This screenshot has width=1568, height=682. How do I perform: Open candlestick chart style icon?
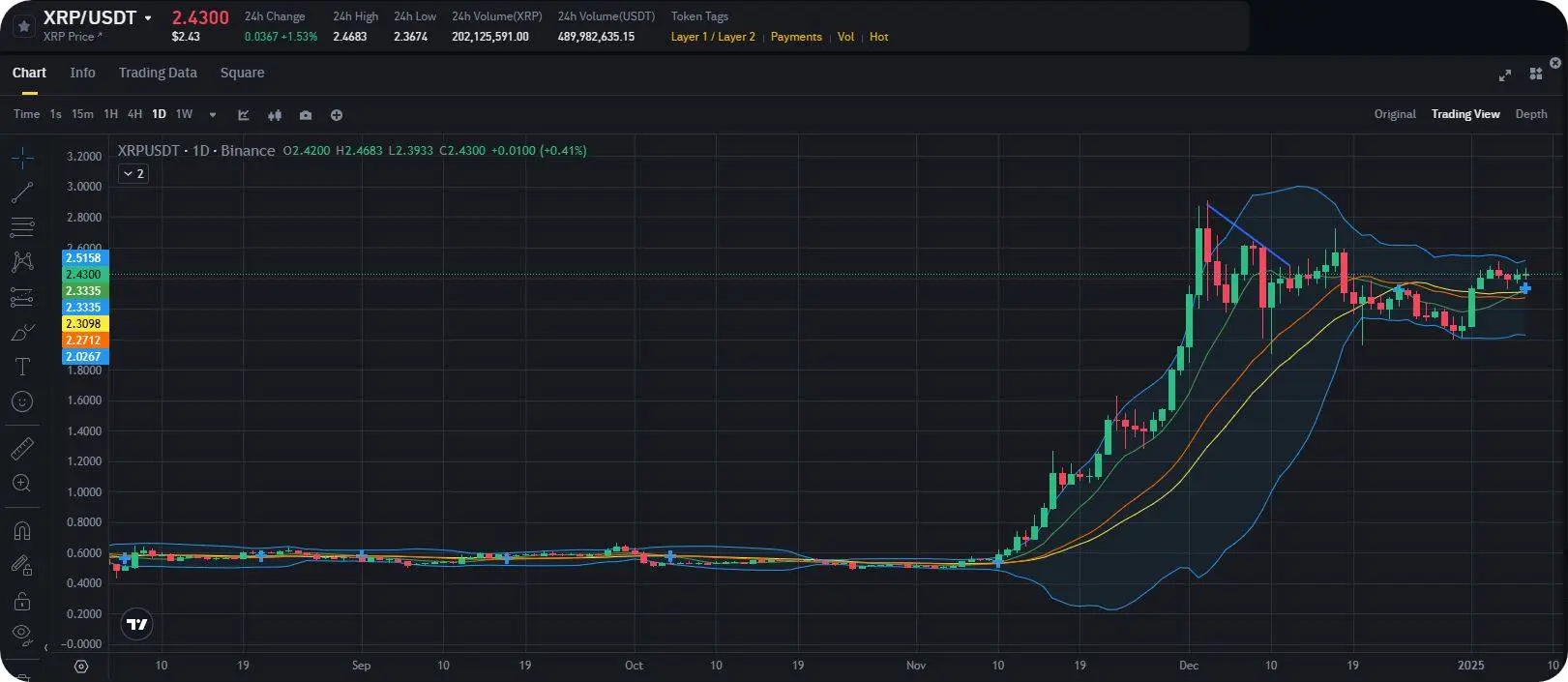[x=275, y=115]
